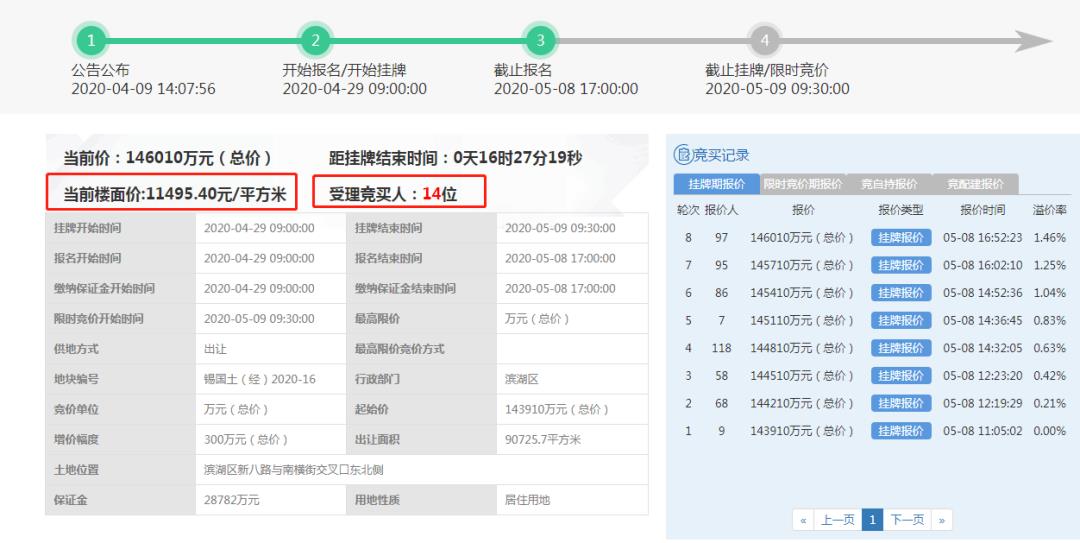1080x543 pixels.
Task: Click 挂牌报价 badge in round 8 row
Action: click(x=901, y=238)
